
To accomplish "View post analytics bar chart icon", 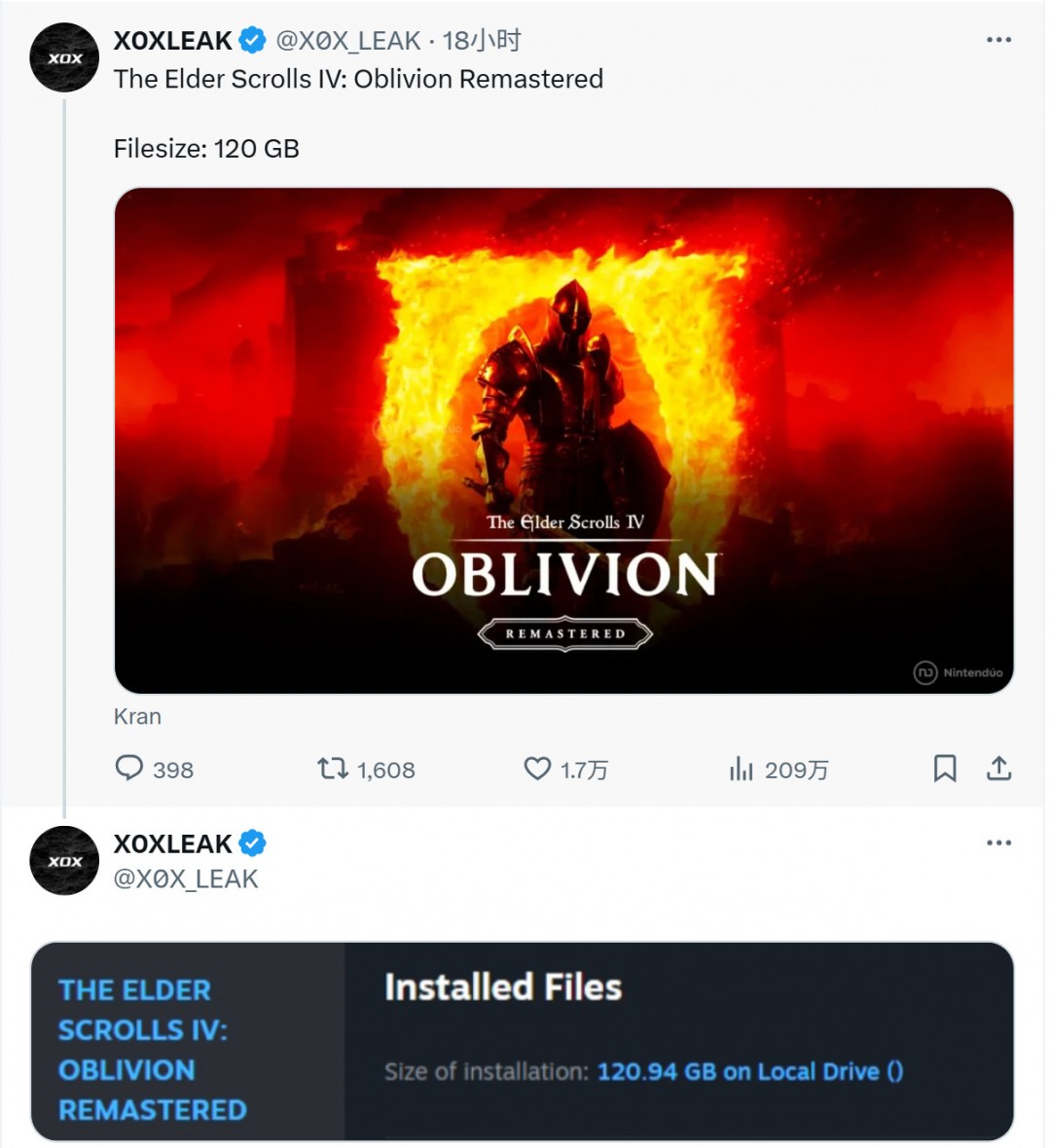I will pyautogui.click(x=742, y=770).
